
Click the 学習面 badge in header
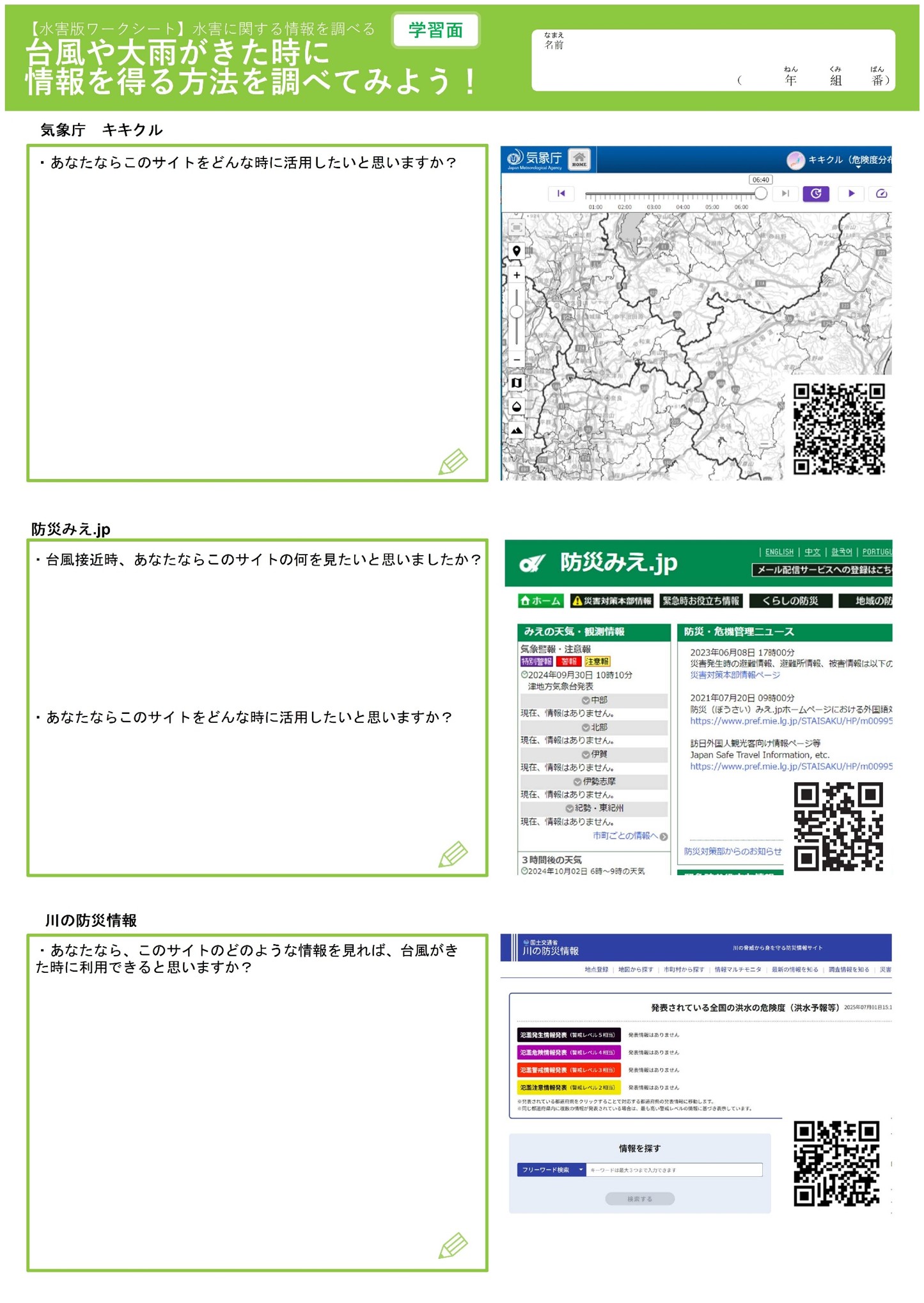435,30
